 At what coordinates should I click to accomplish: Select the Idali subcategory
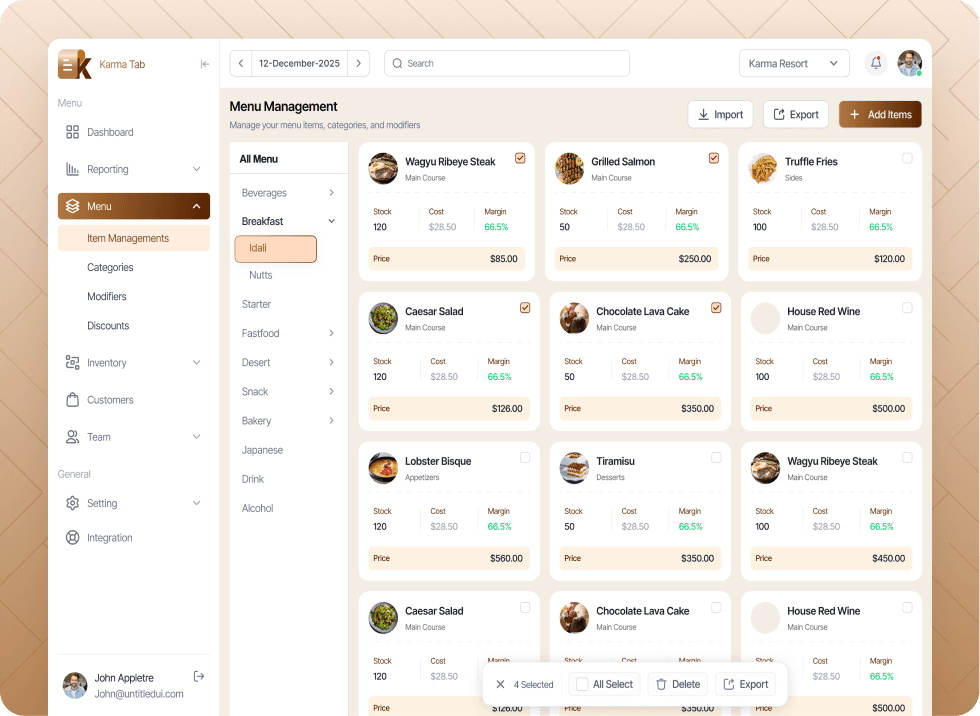[276, 249]
